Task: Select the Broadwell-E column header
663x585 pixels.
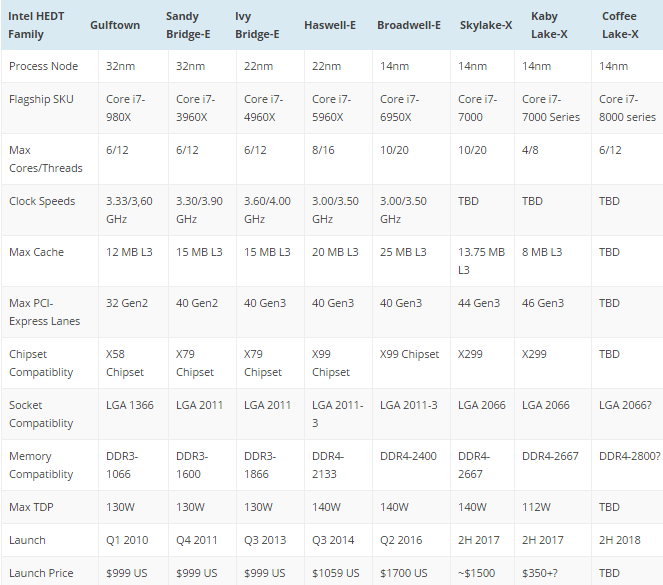Action: coord(408,25)
